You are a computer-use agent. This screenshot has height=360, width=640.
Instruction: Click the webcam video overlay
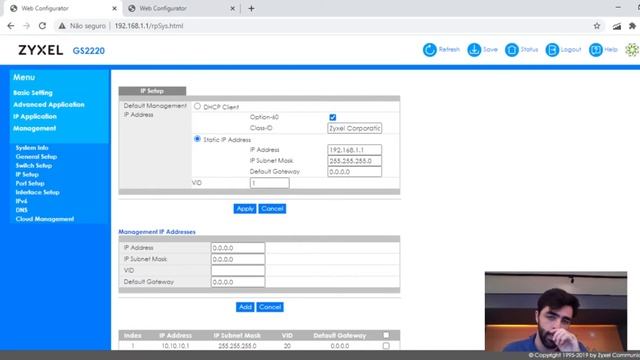click(556, 311)
